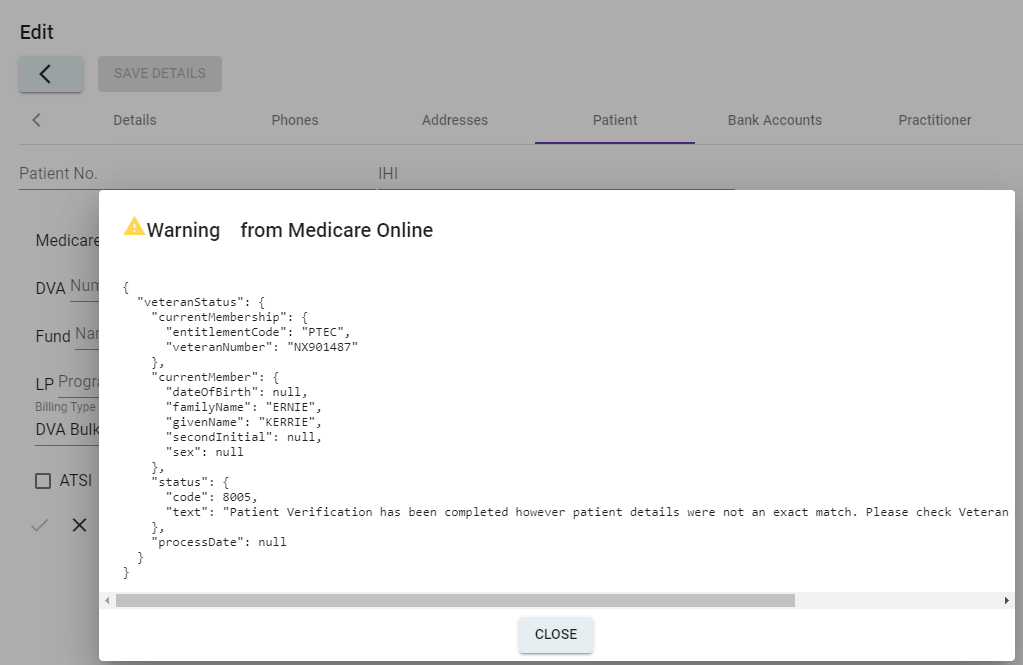This screenshot has width=1023, height=665.
Task: Click the DVA Number field
Action: click(x=84, y=287)
